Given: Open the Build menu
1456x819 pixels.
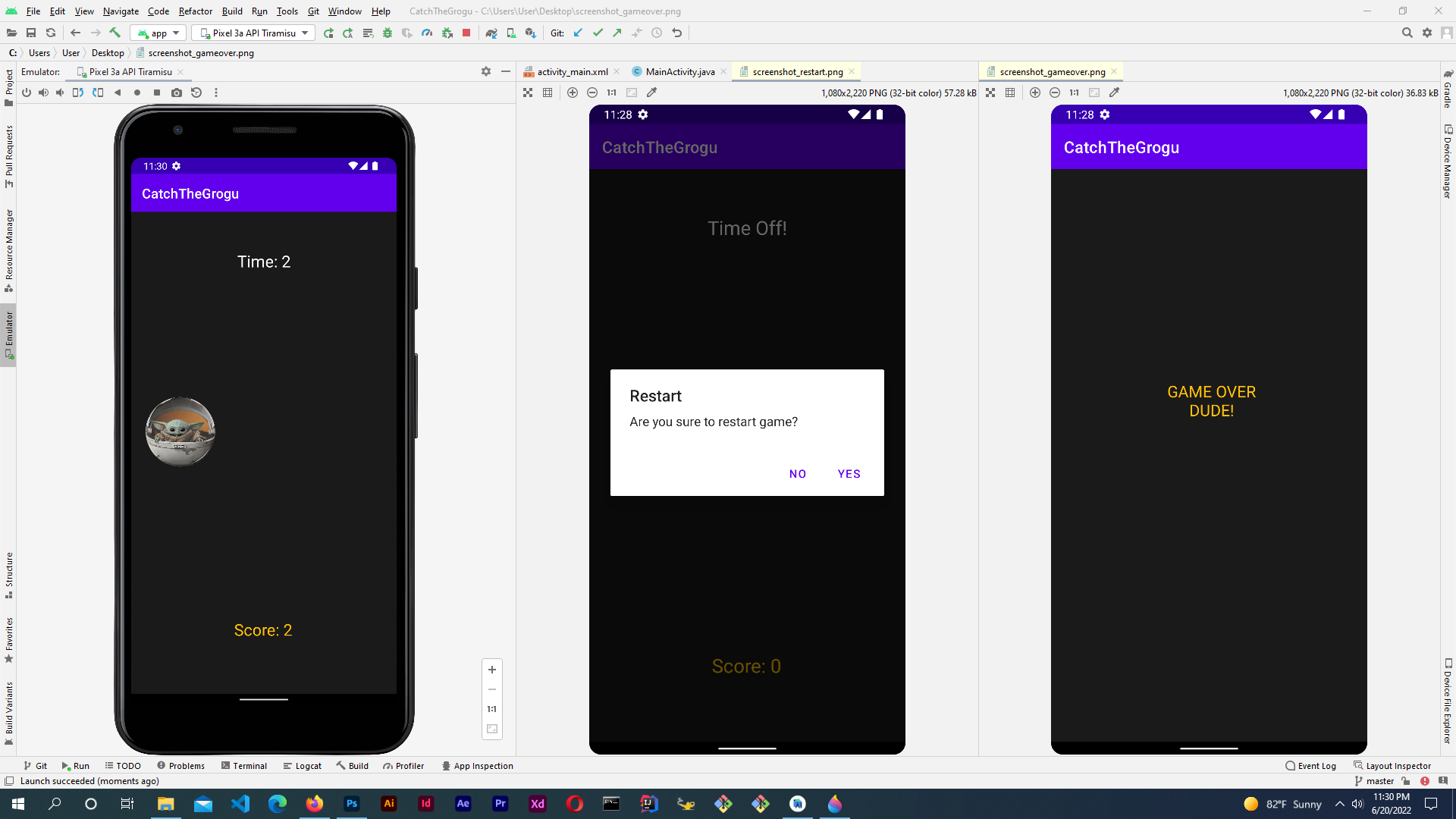Looking at the screenshot, I should (x=232, y=11).
